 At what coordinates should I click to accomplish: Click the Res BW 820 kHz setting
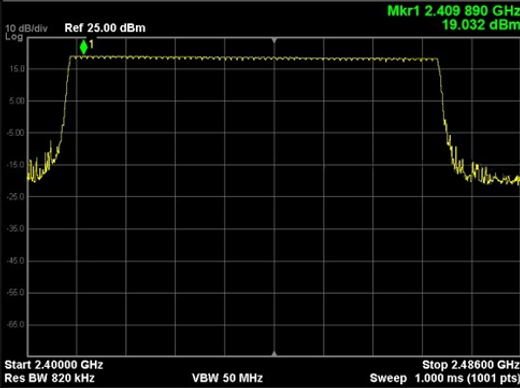tap(50, 378)
